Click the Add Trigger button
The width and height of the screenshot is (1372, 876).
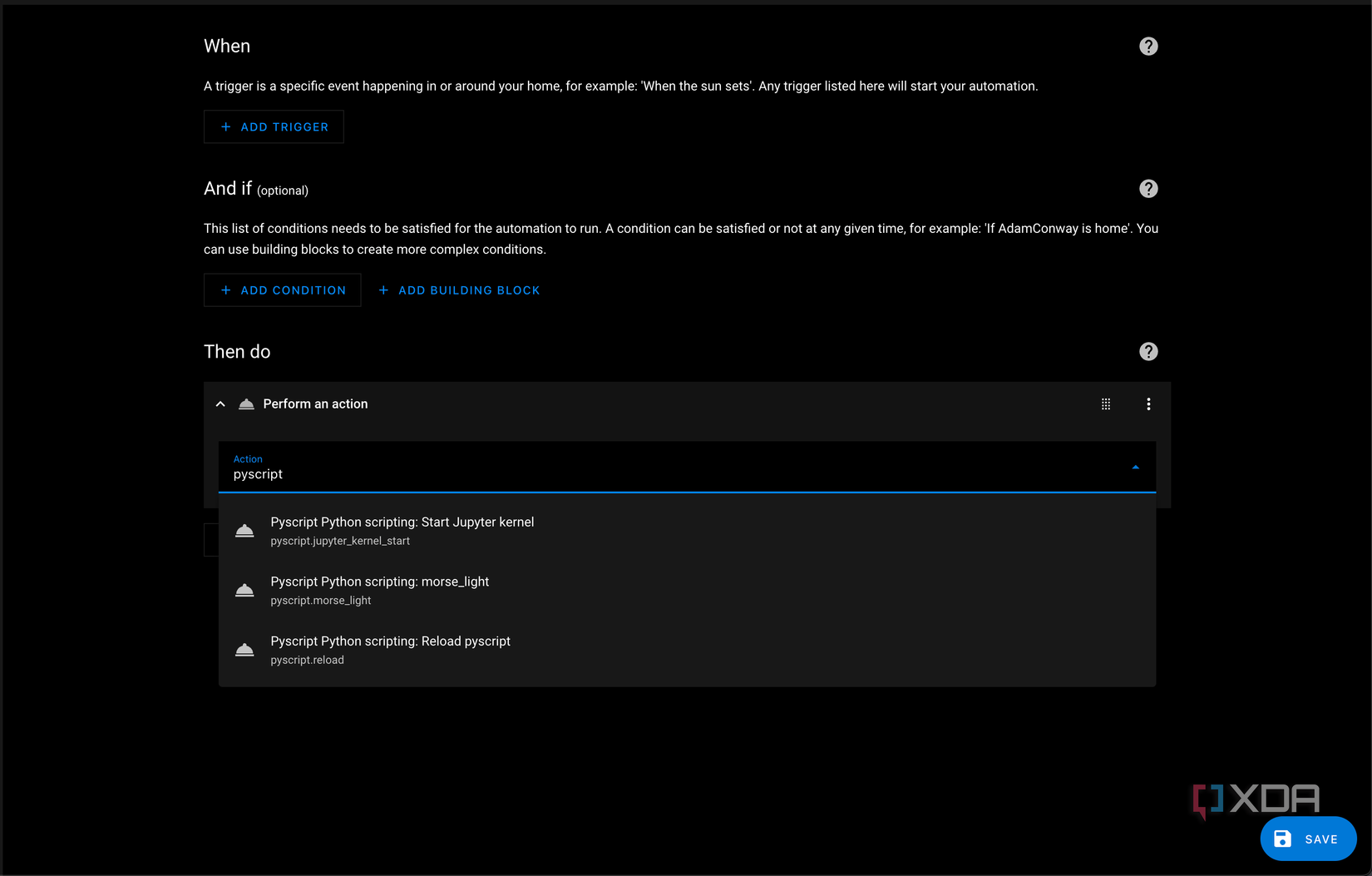coord(274,127)
